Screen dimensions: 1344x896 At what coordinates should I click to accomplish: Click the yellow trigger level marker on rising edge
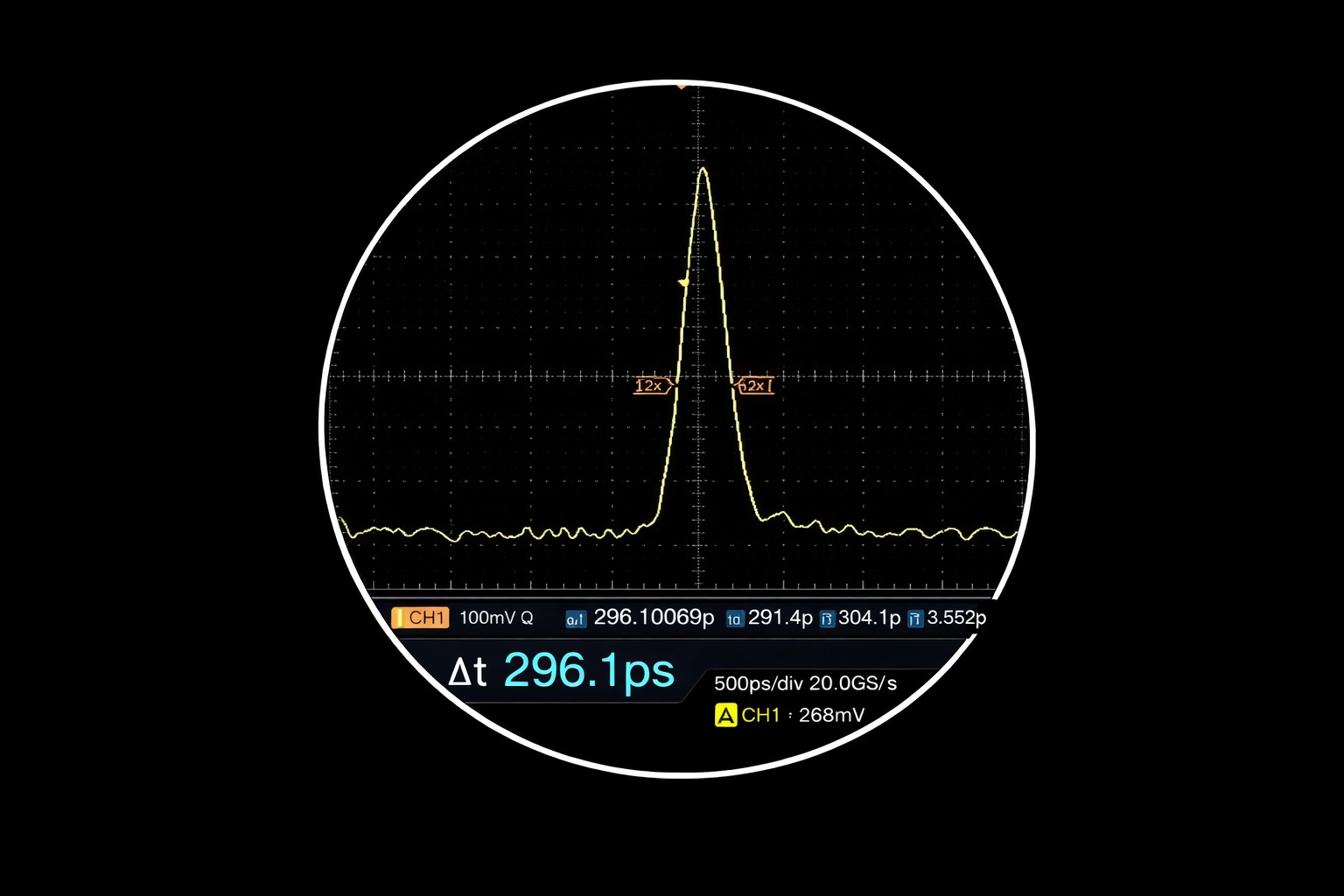683,282
